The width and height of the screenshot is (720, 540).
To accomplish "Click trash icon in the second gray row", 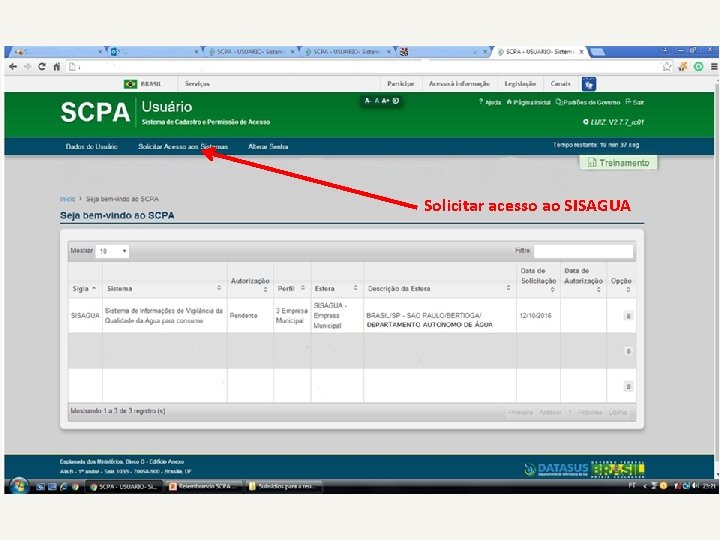I will pyautogui.click(x=628, y=351).
